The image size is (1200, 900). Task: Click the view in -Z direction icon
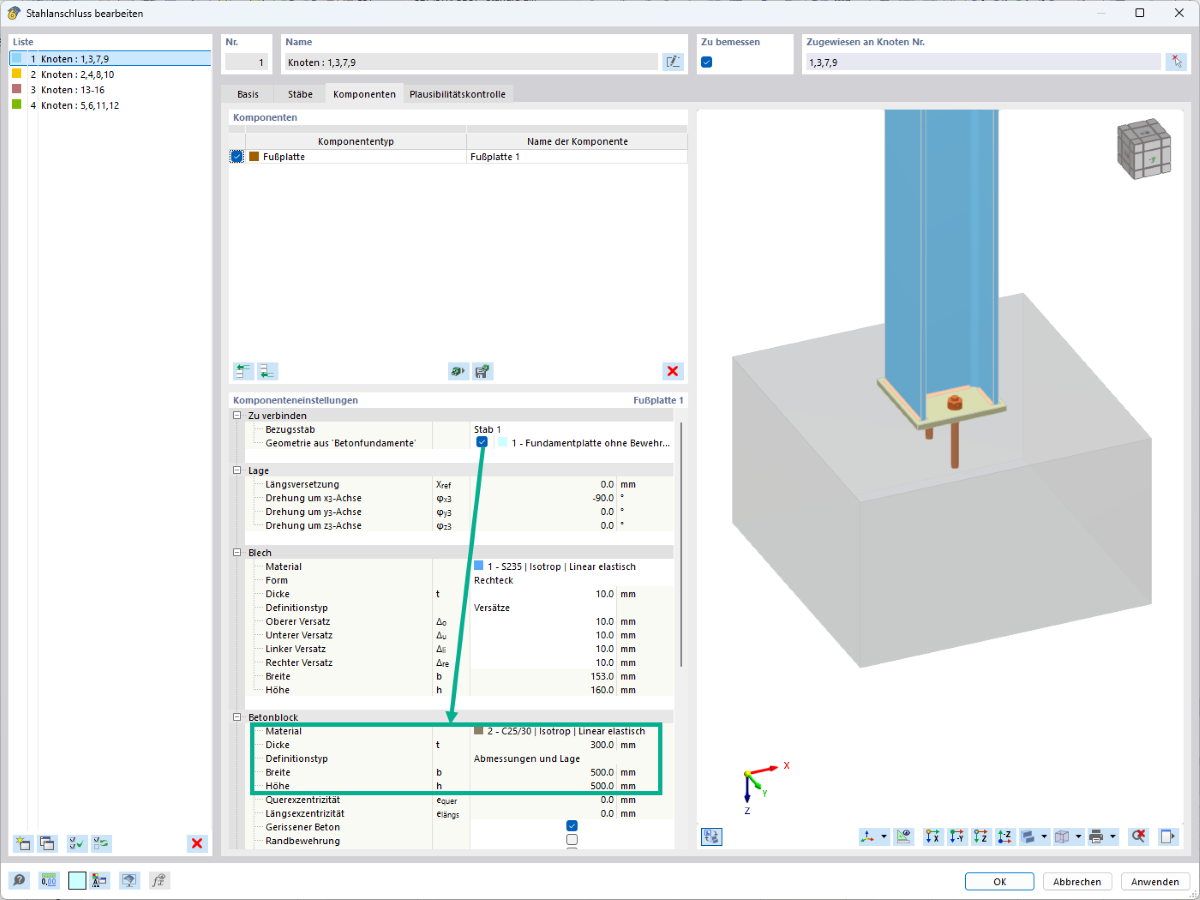pyautogui.click(x=1005, y=835)
